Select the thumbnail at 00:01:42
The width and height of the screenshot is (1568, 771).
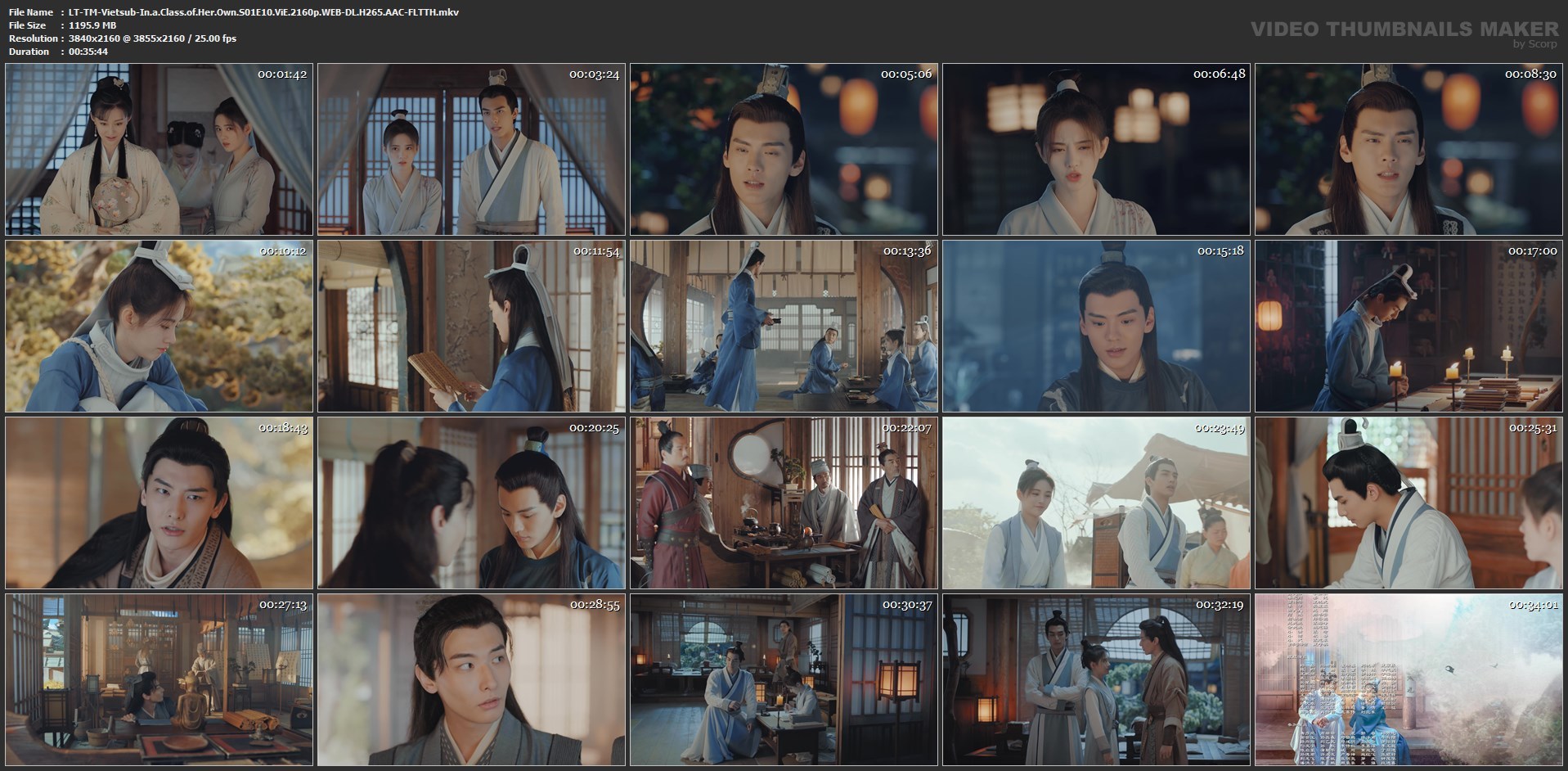coord(159,150)
